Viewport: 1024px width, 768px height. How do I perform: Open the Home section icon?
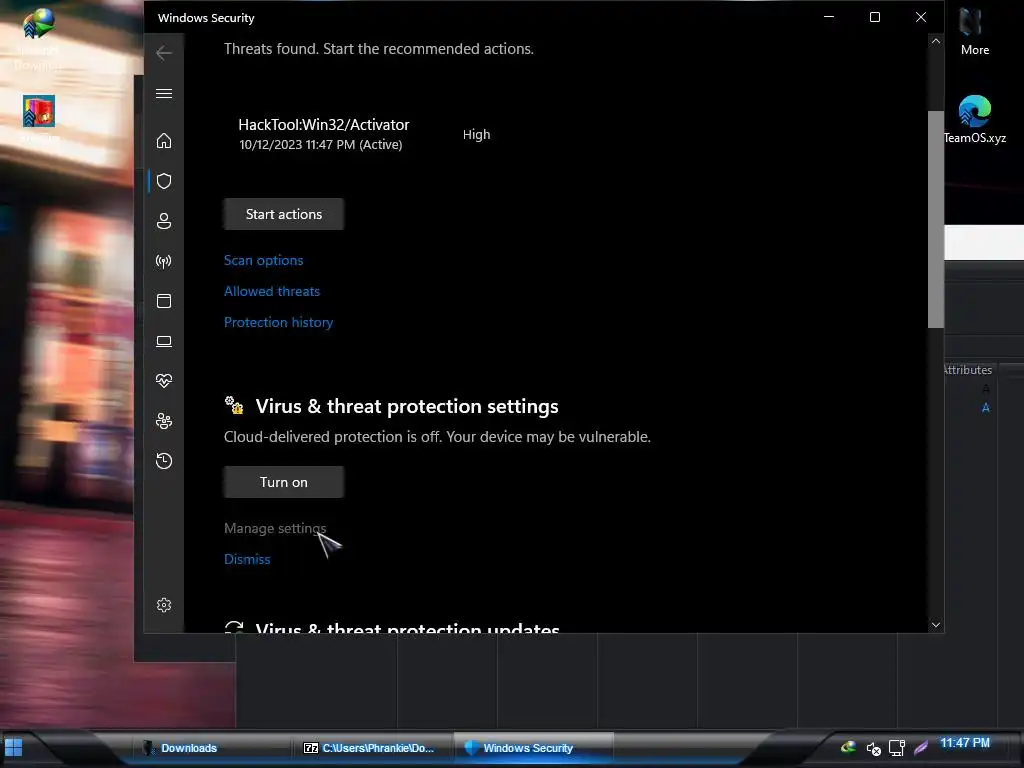164,140
